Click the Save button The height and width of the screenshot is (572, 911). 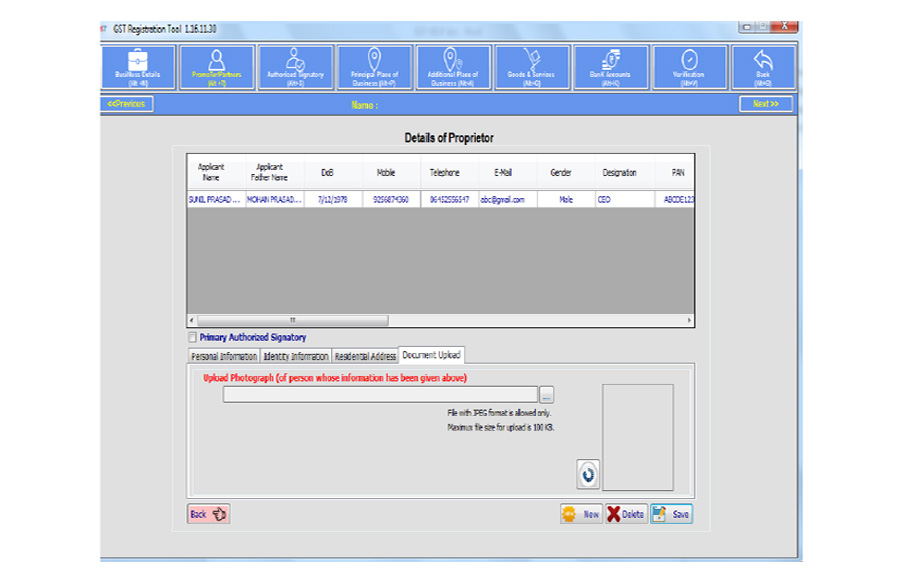[671, 514]
